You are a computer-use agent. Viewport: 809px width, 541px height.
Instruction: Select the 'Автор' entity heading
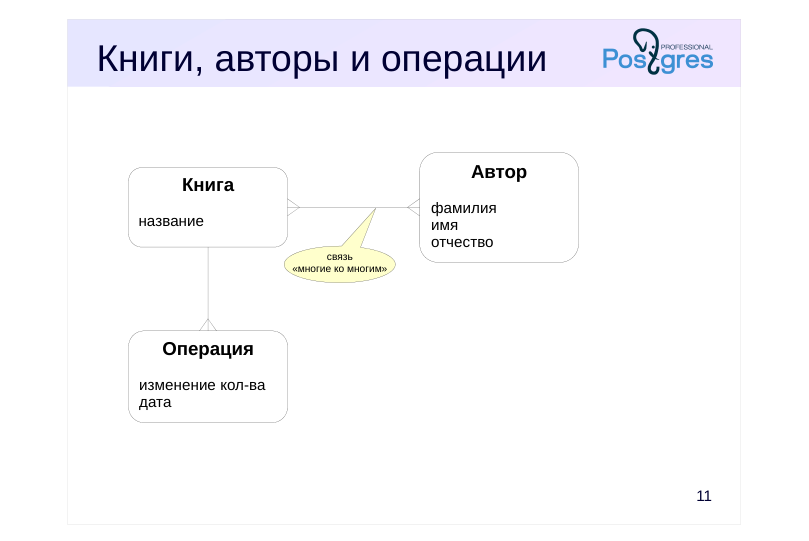click(499, 172)
